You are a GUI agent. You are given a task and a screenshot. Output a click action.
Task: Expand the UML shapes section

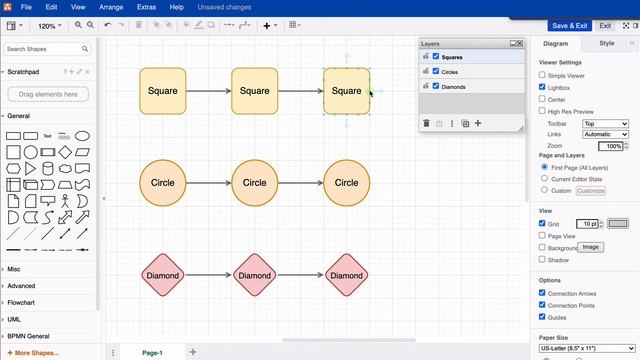pos(13,319)
